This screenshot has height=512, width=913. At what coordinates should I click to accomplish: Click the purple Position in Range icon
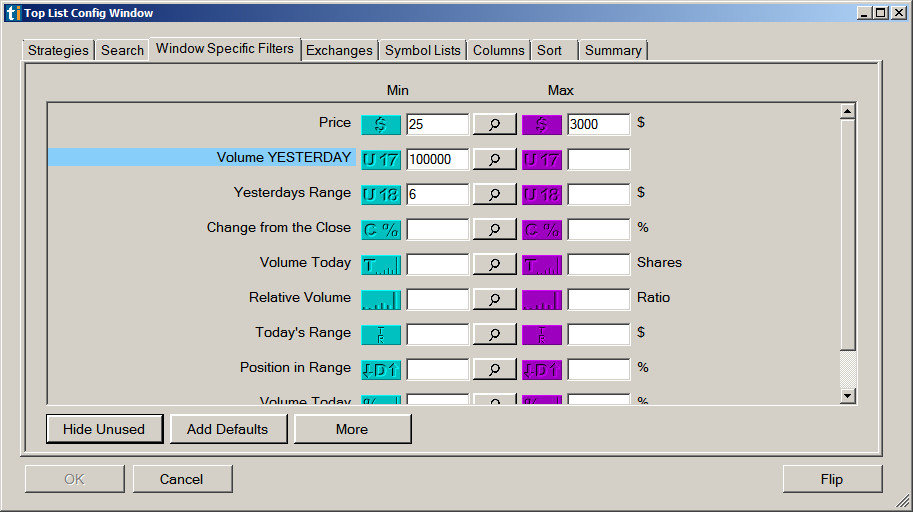coord(542,369)
